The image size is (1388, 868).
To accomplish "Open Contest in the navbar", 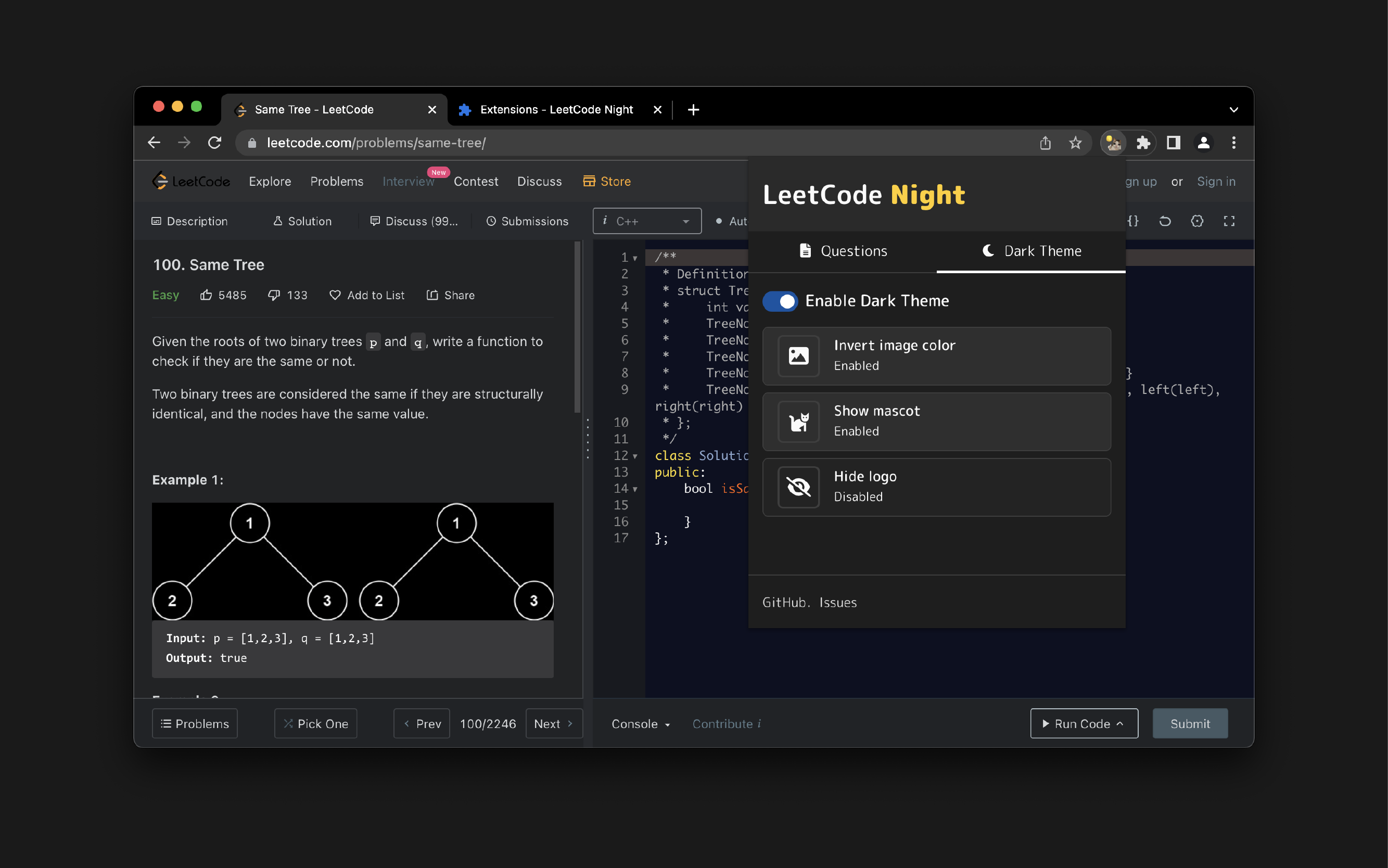I will [x=476, y=182].
